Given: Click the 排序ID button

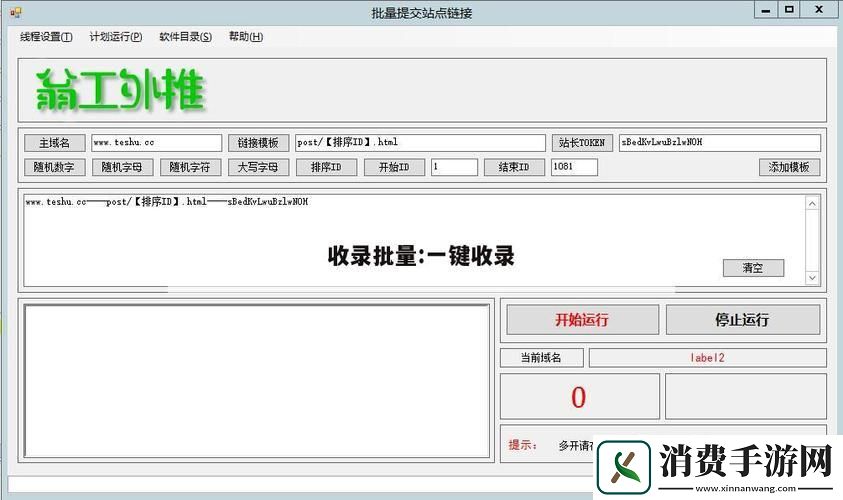Looking at the screenshot, I should (326, 167).
